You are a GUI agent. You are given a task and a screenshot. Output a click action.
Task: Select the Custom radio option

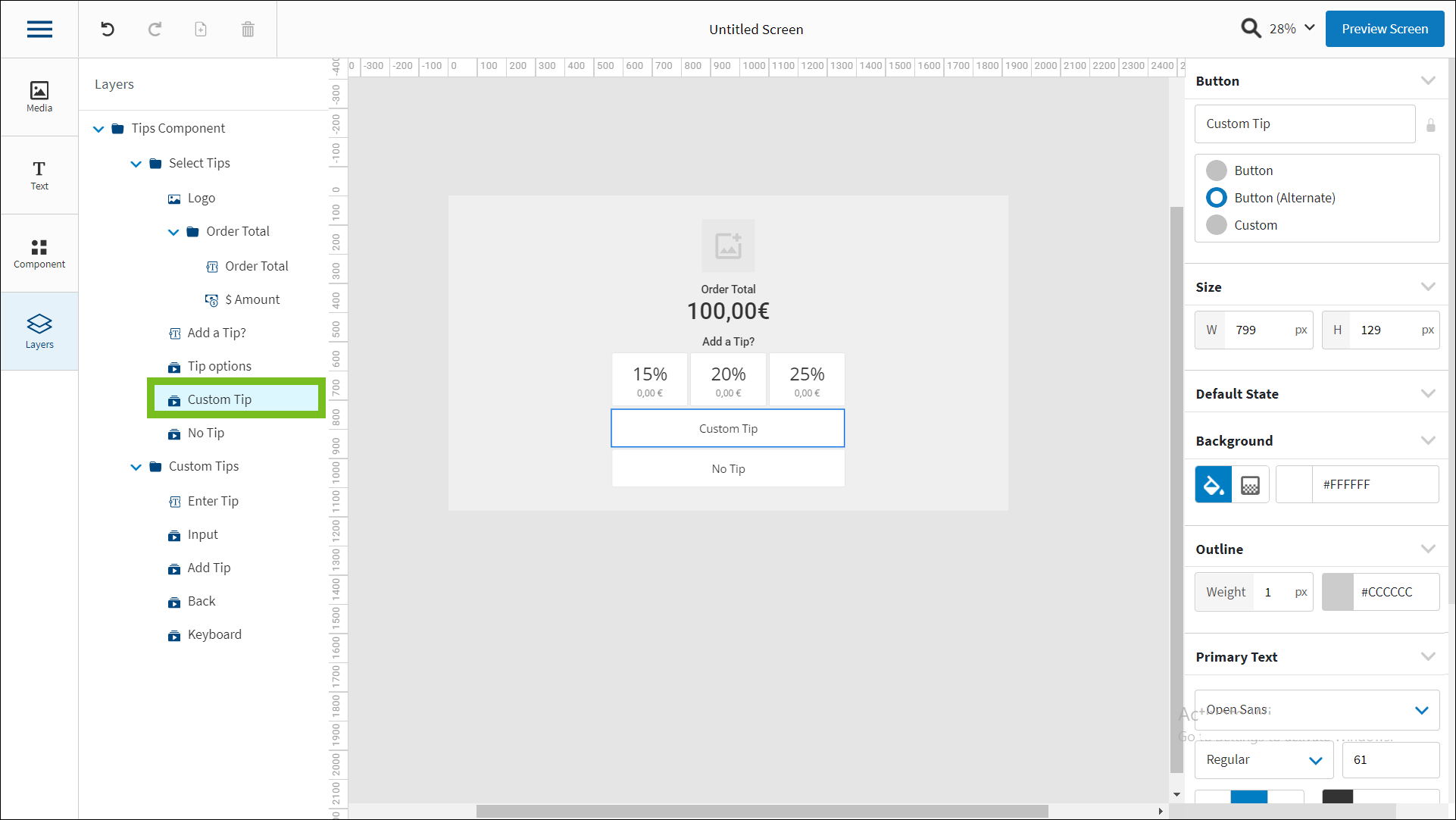click(x=1217, y=225)
